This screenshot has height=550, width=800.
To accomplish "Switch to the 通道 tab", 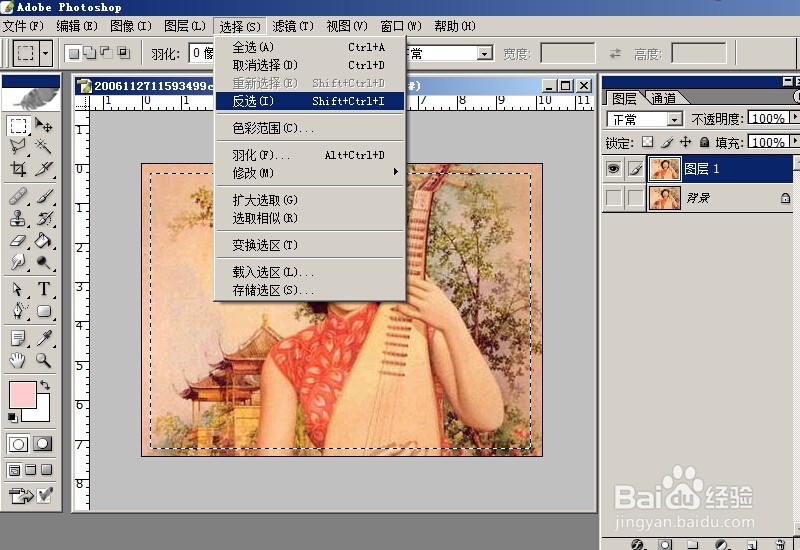I will point(664,98).
